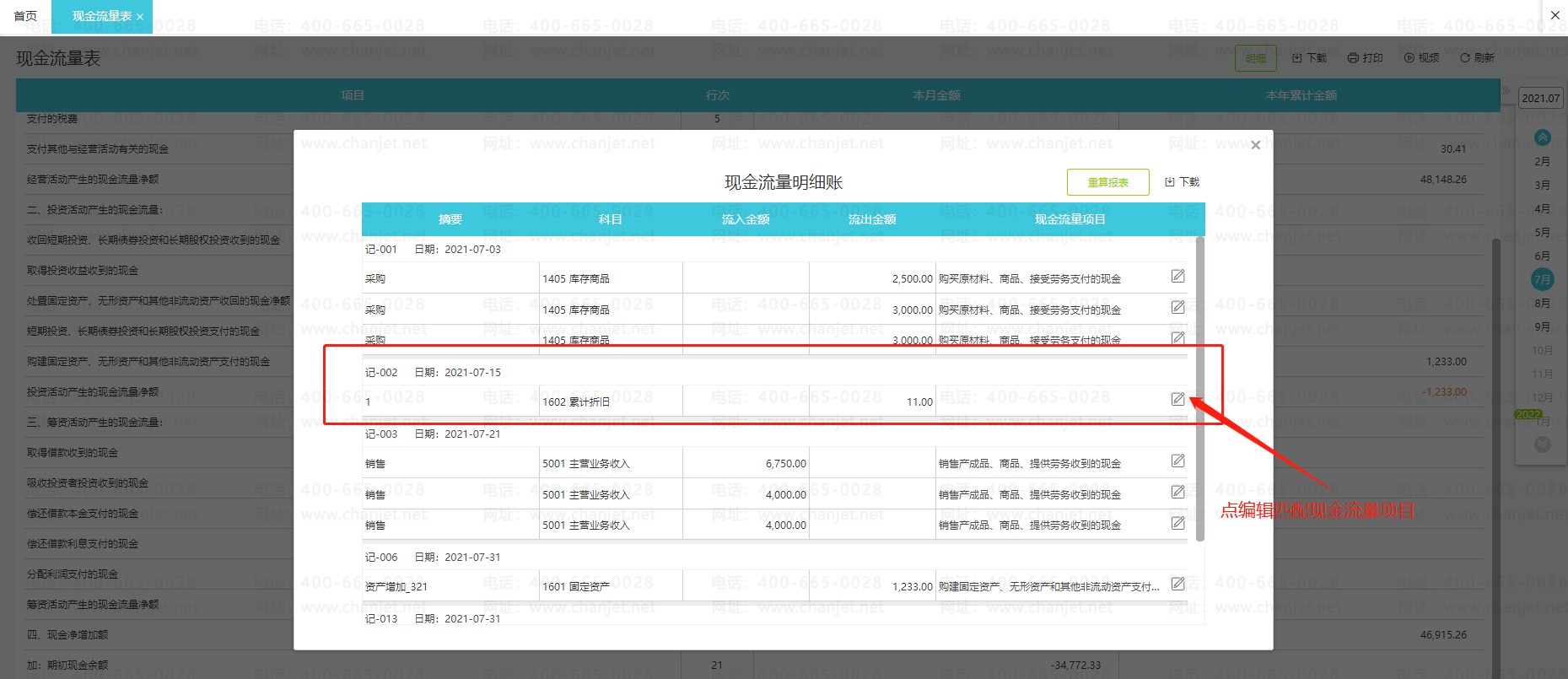Click the 48,148.26 year-to-date amount

[1443, 180]
